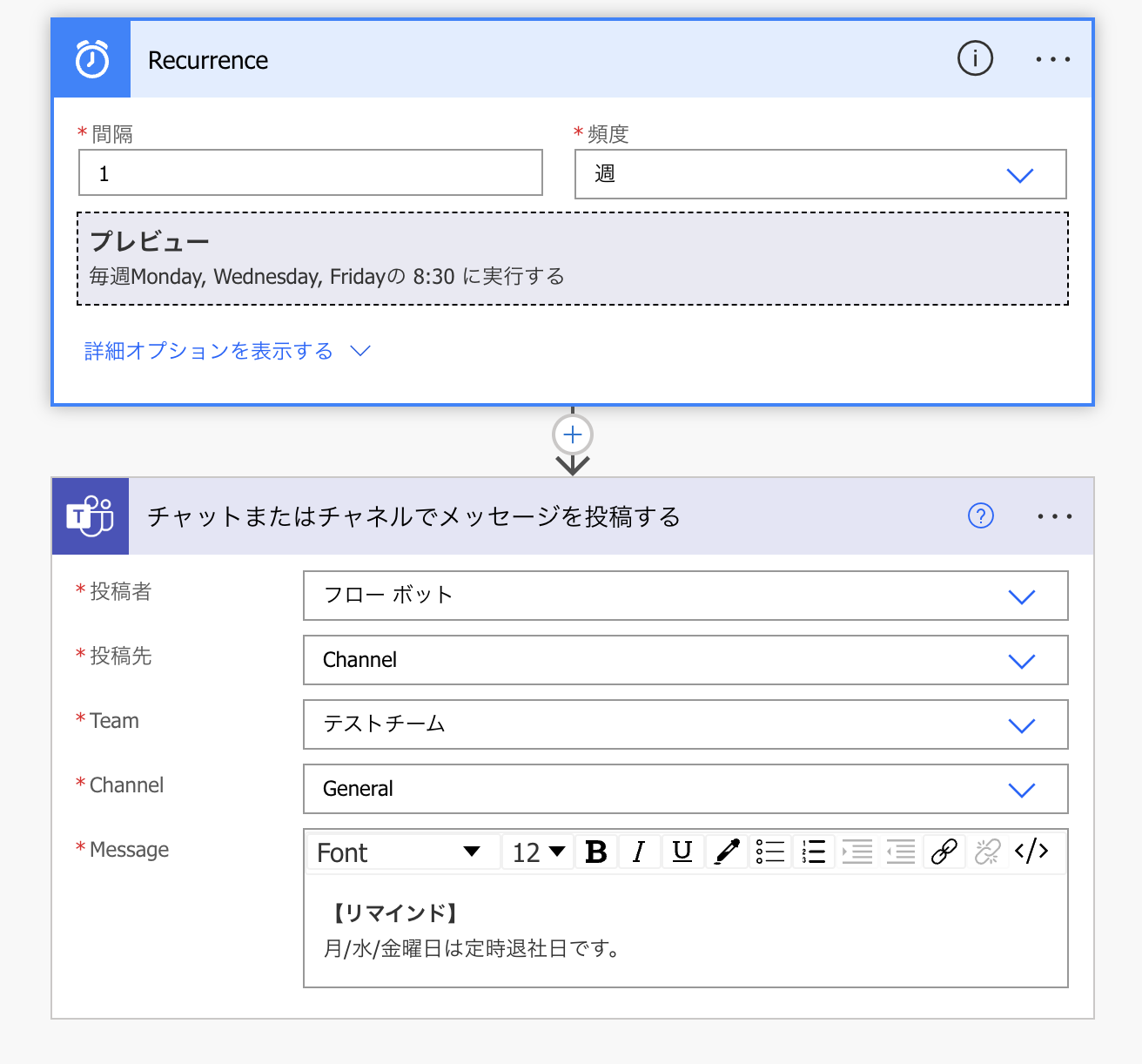Open help for the Teams post action
The width and height of the screenshot is (1142, 1064).
coord(981,516)
